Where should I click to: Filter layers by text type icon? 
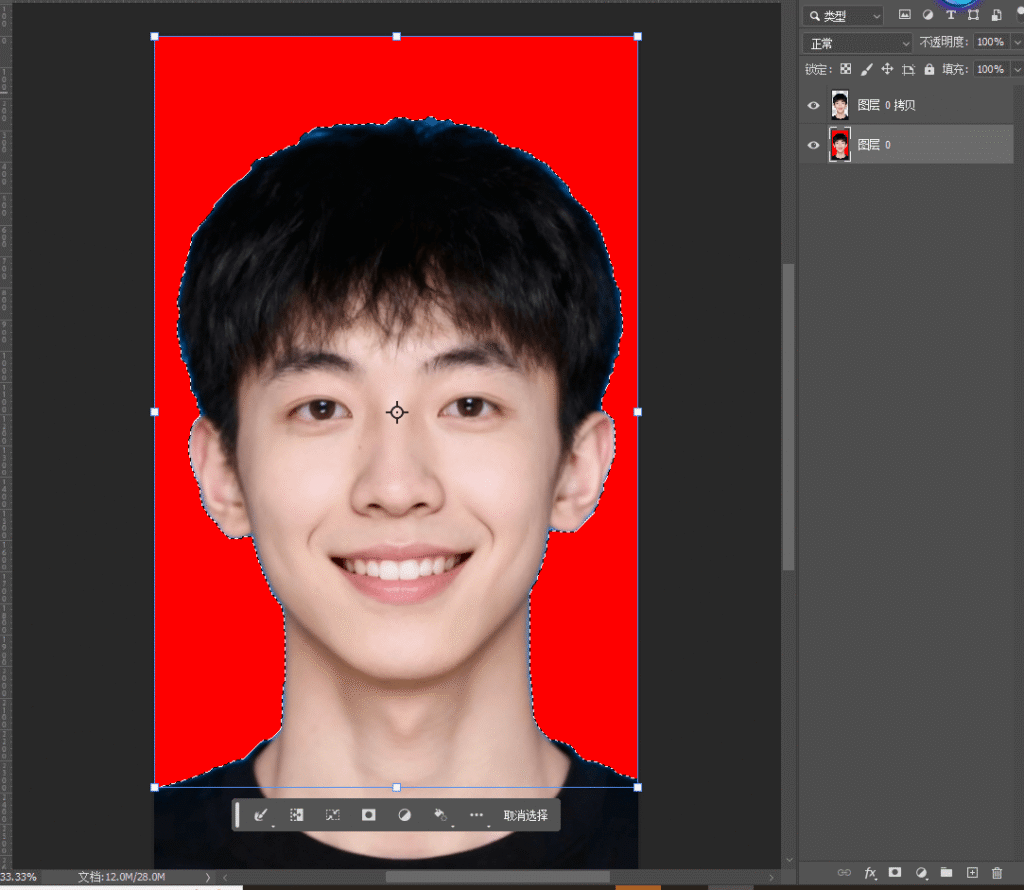(950, 15)
